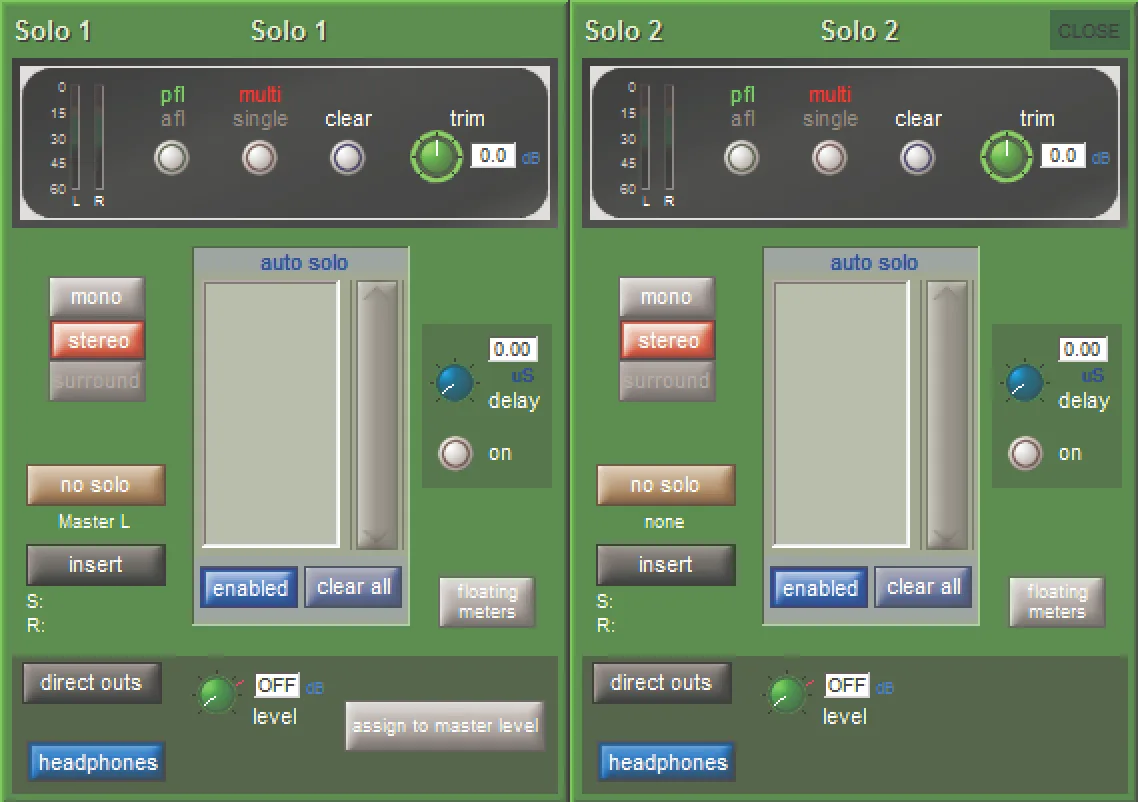Screen dimensions: 1138x802
Task: Select mono mode in Solo 1
Action: tap(97, 297)
